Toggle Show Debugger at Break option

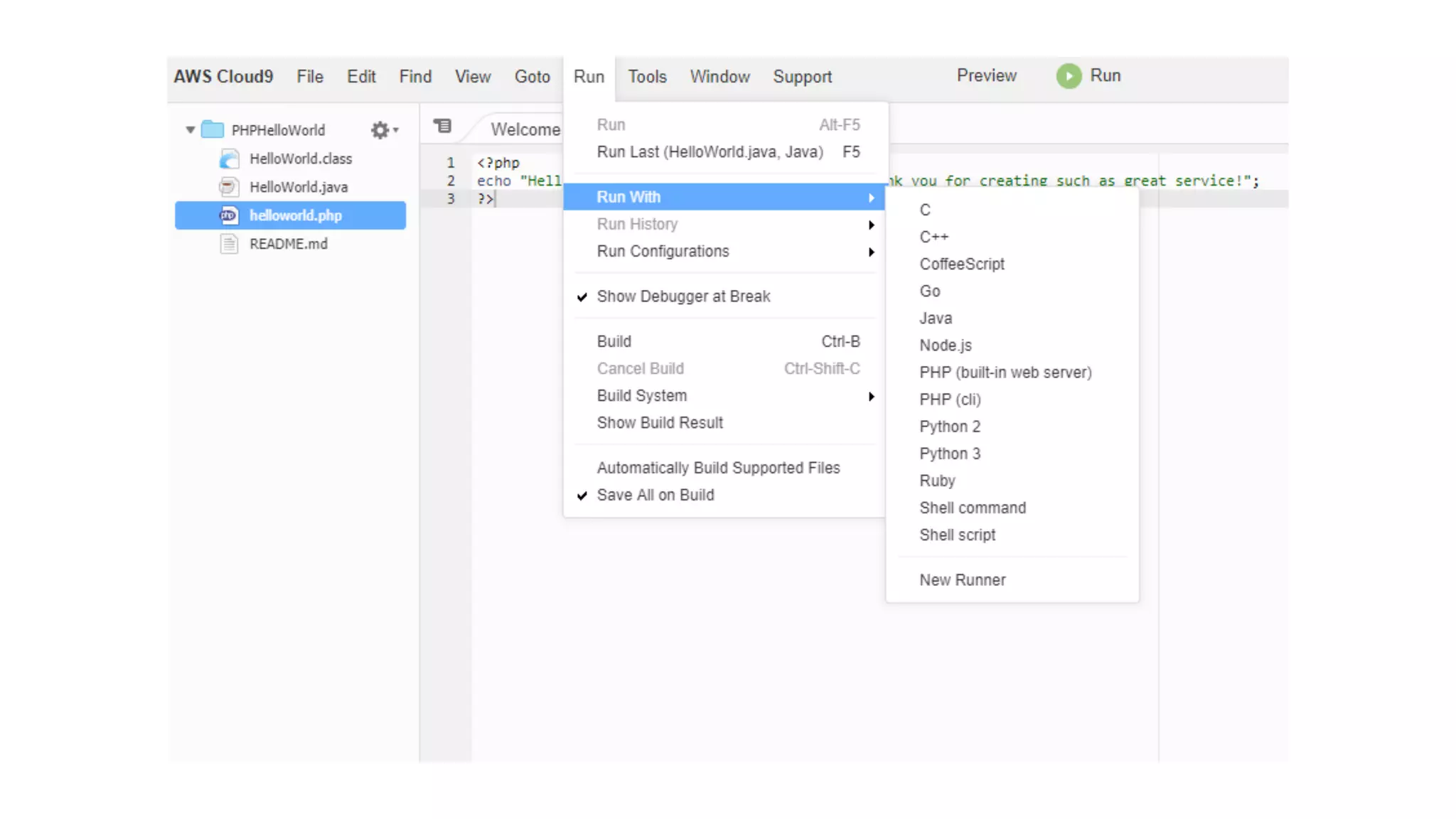682,296
